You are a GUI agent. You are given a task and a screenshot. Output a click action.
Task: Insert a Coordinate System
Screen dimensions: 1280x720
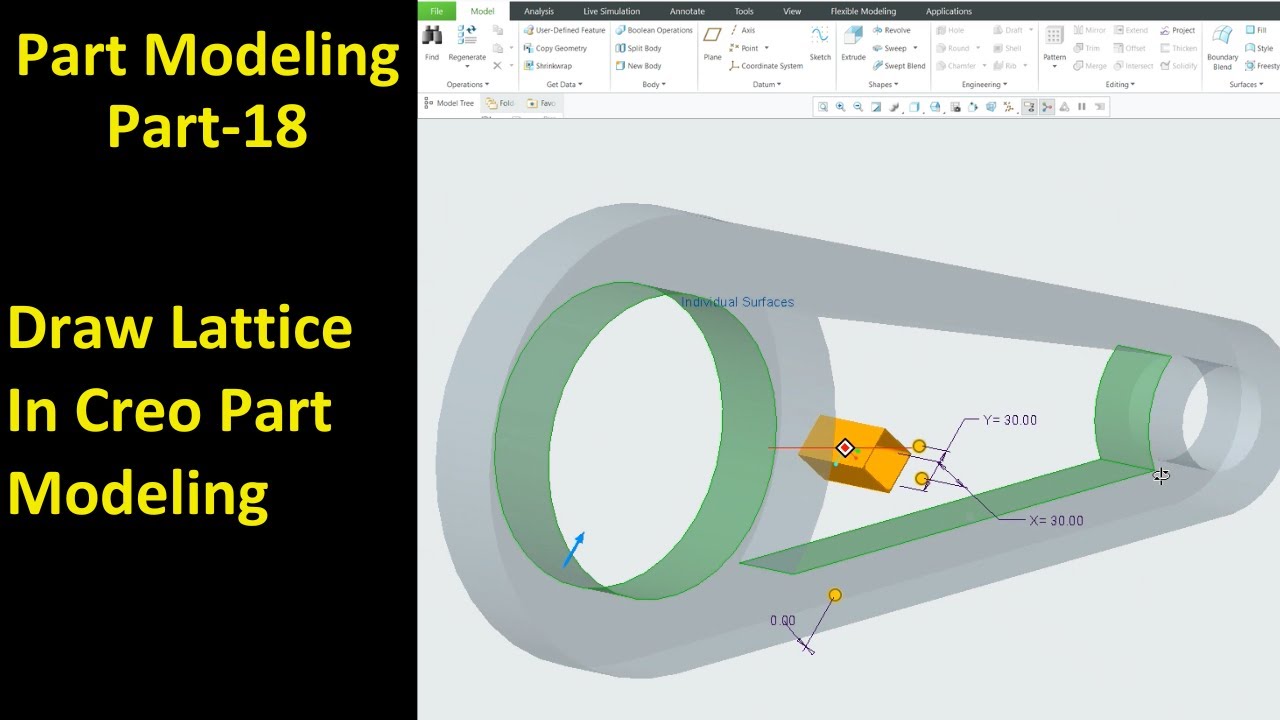tap(766, 66)
